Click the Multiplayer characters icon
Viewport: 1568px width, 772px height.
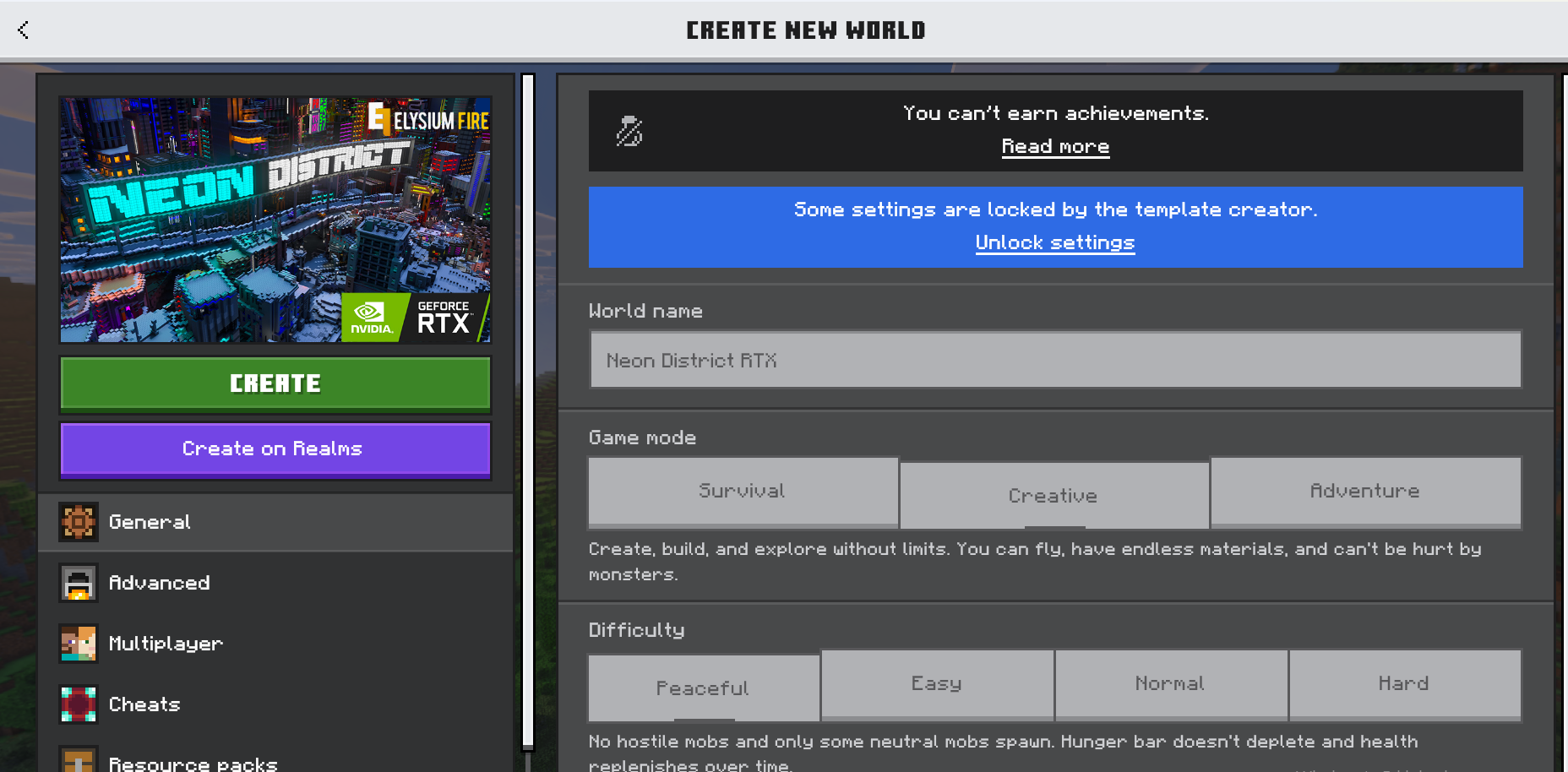[79, 644]
